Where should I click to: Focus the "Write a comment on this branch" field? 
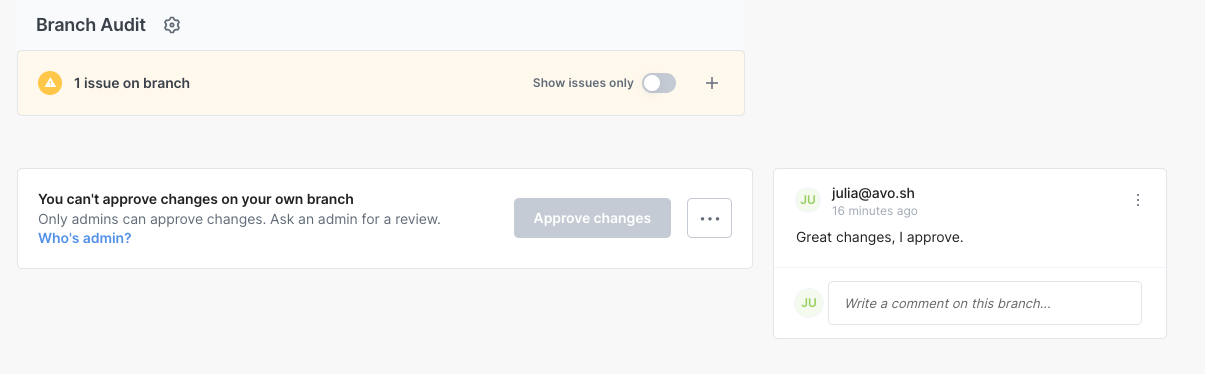point(985,303)
